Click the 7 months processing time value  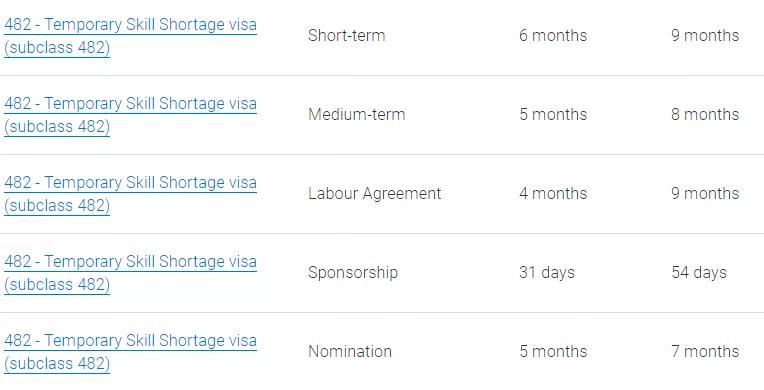click(x=705, y=351)
